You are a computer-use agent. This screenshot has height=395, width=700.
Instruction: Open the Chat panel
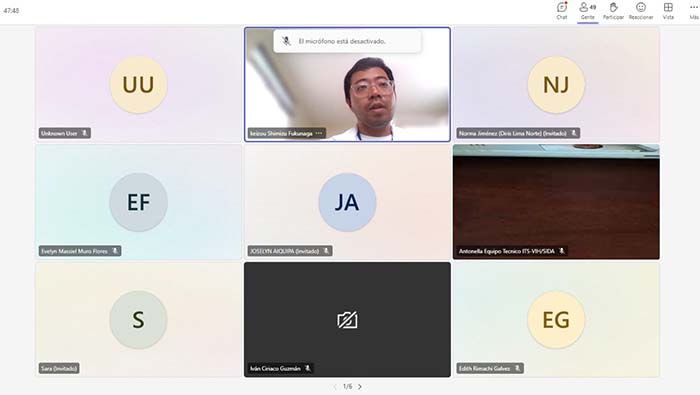(562, 11)
